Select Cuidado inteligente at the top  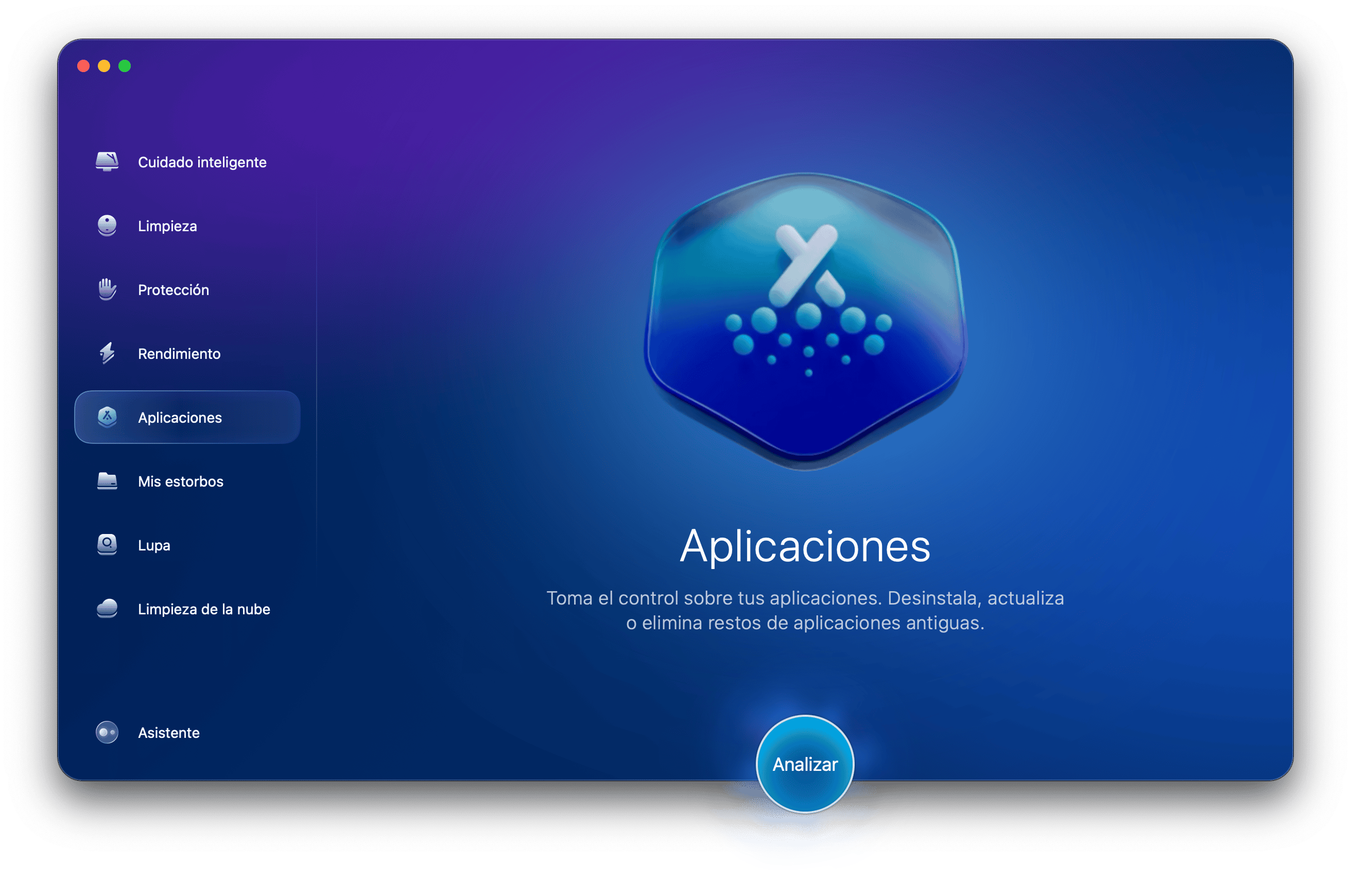pos(201,162)
